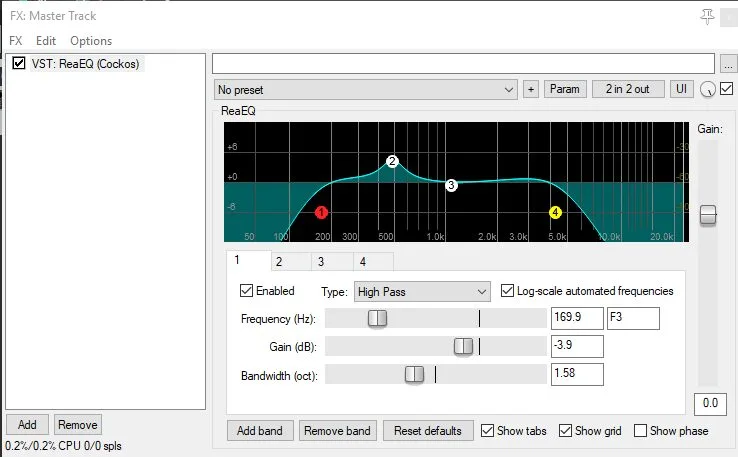Click the vertical Gain slider handle
Viewport: 738px width, 457px height.
pyautogui.click(x=708, y=215)
